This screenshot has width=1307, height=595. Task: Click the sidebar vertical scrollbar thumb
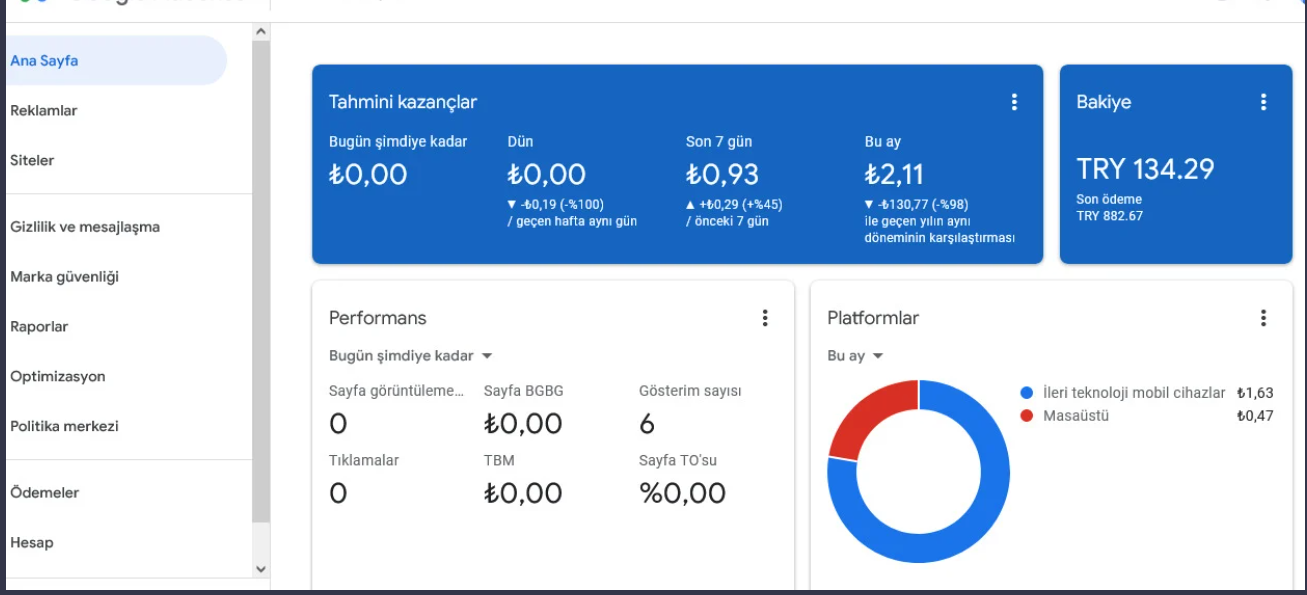click(x=261, y=283)
